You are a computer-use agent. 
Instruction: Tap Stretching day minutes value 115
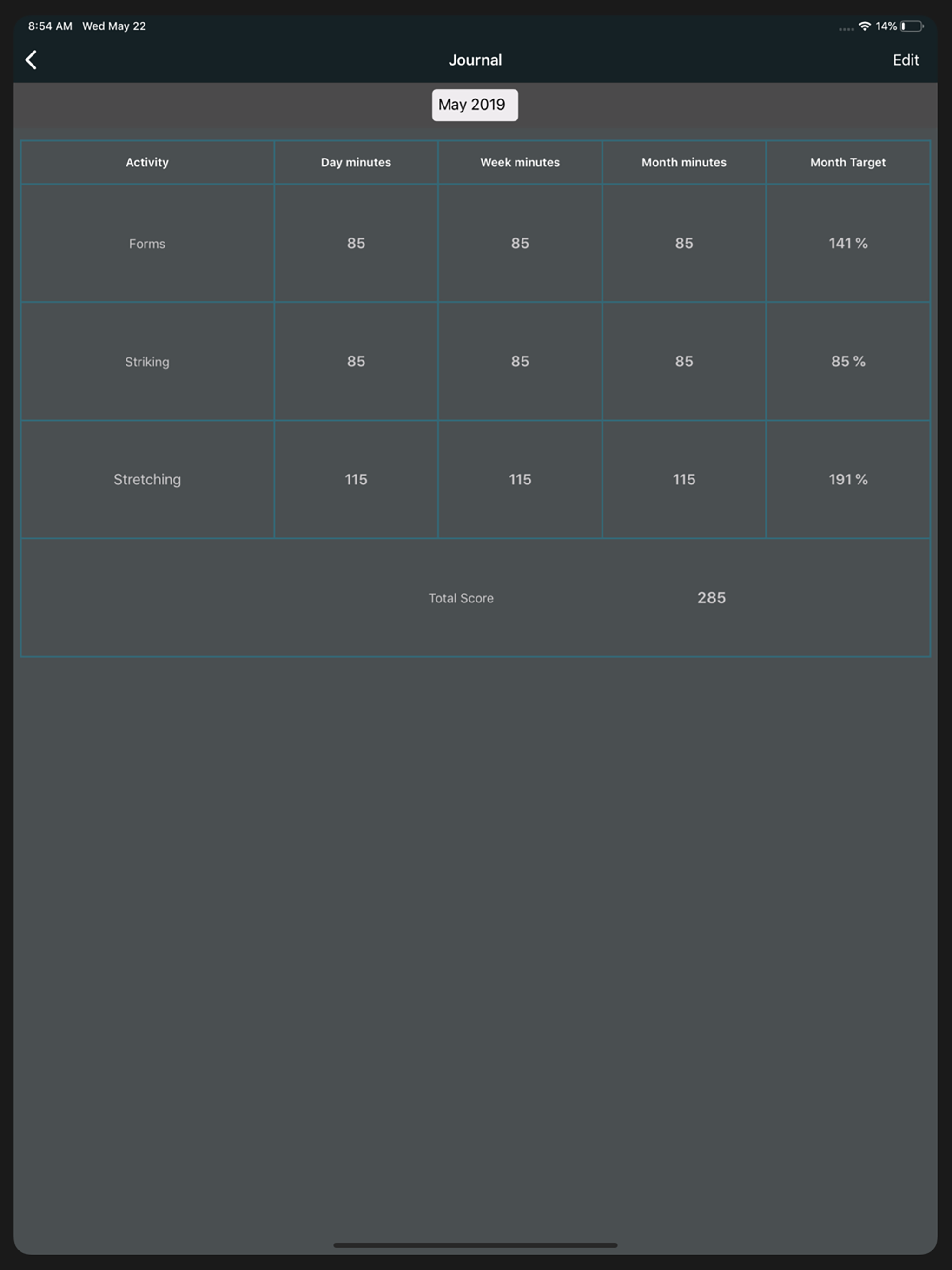click(x=356, y=479)
